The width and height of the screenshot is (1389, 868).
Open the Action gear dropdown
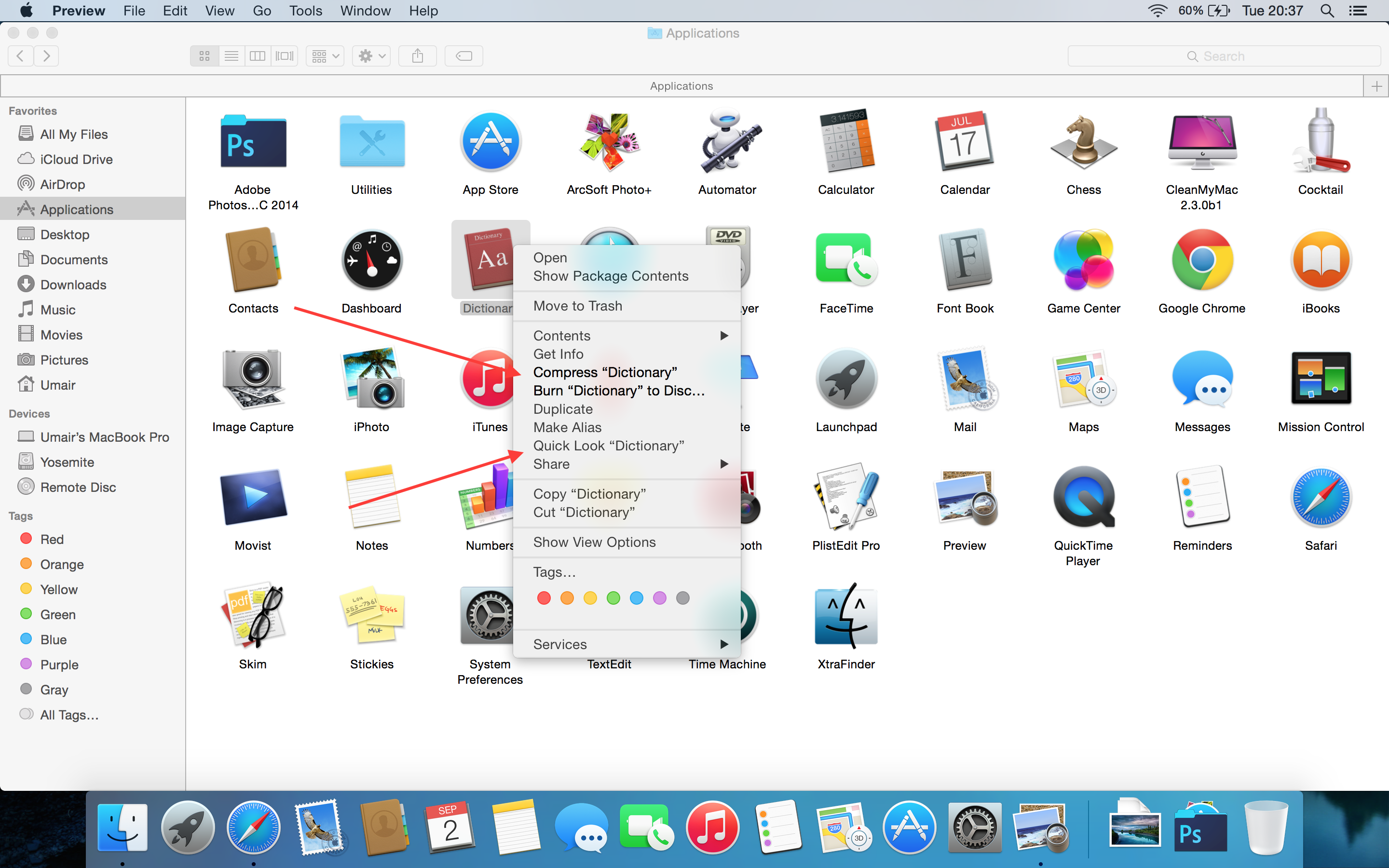click(372, 55)
